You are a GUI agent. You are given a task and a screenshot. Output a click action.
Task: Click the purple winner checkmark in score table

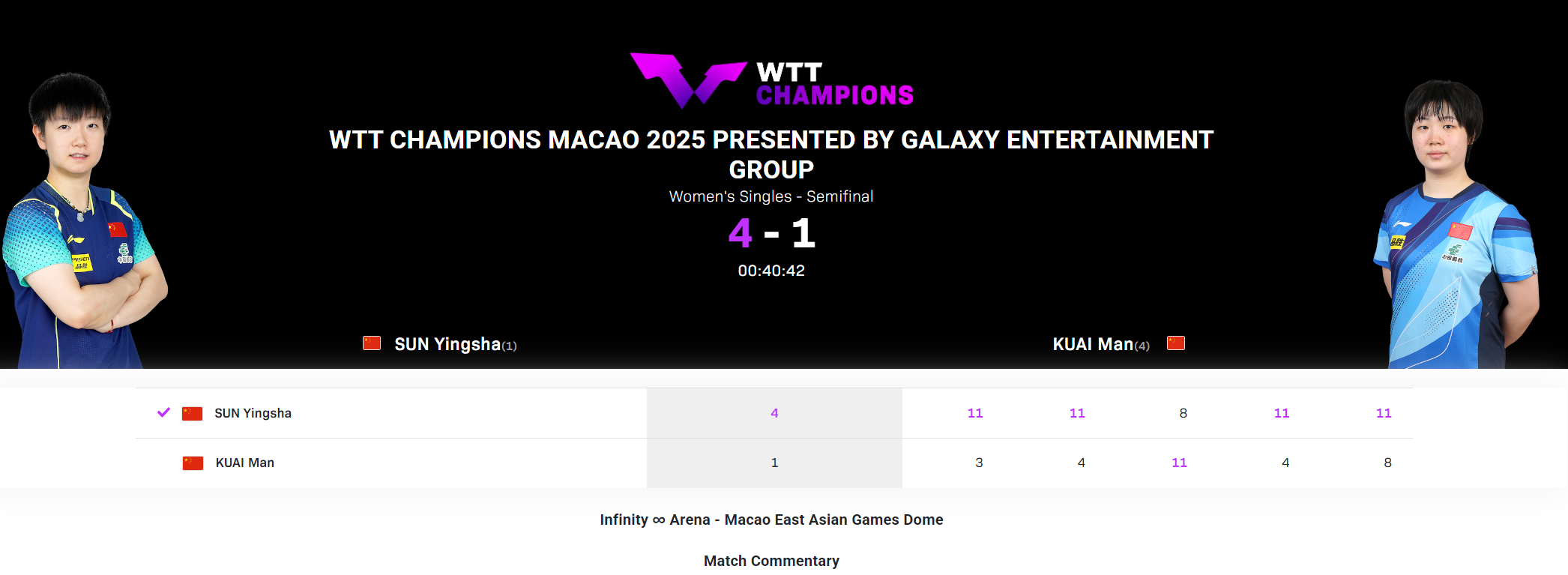click(163, 412)
